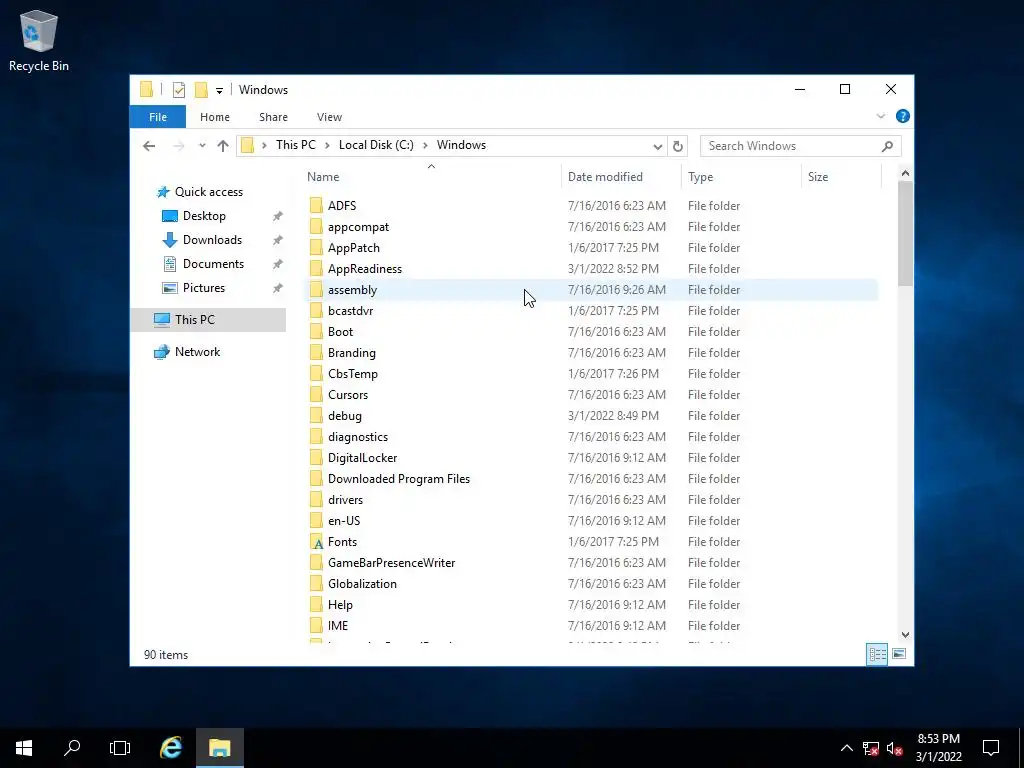
Task: Switch to Details view layout button
Action: [x=877, y=654]
